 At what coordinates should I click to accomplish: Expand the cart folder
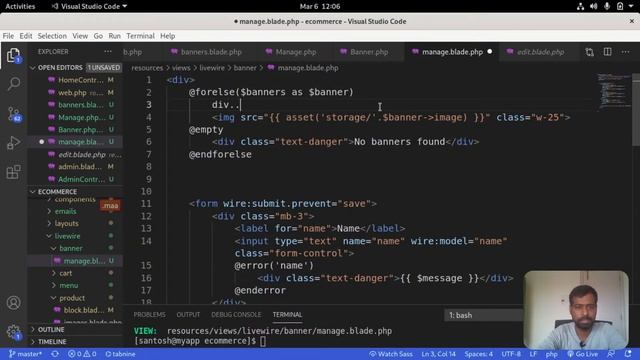[x=65, y=273]
